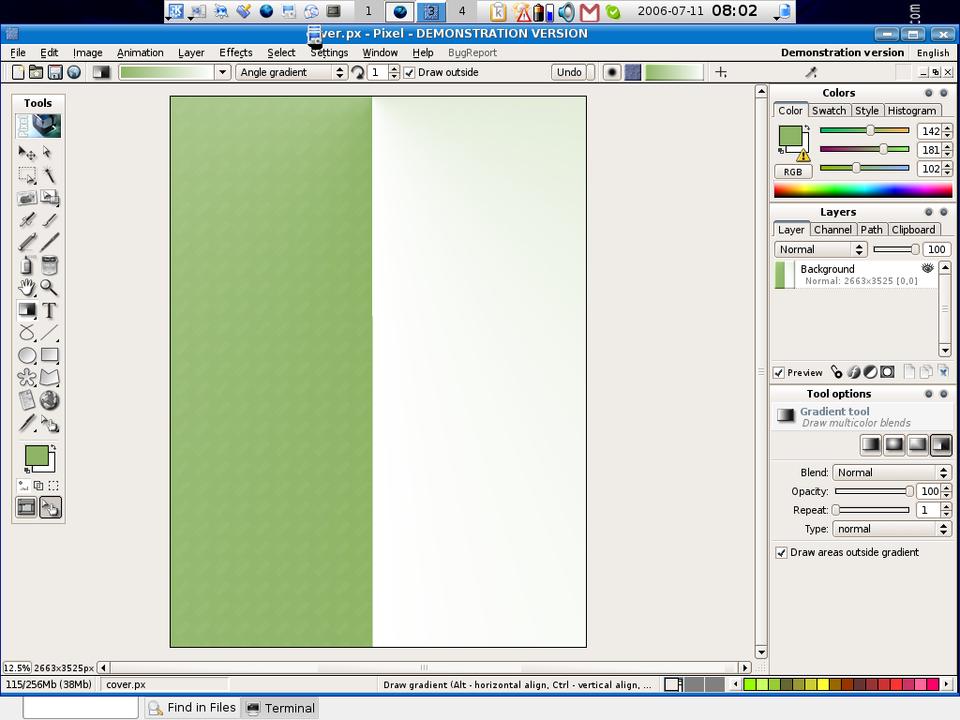The image size is (960, 720).
Task: Choose the Ellipse shape tool
Action: click(x=27, y=355)
